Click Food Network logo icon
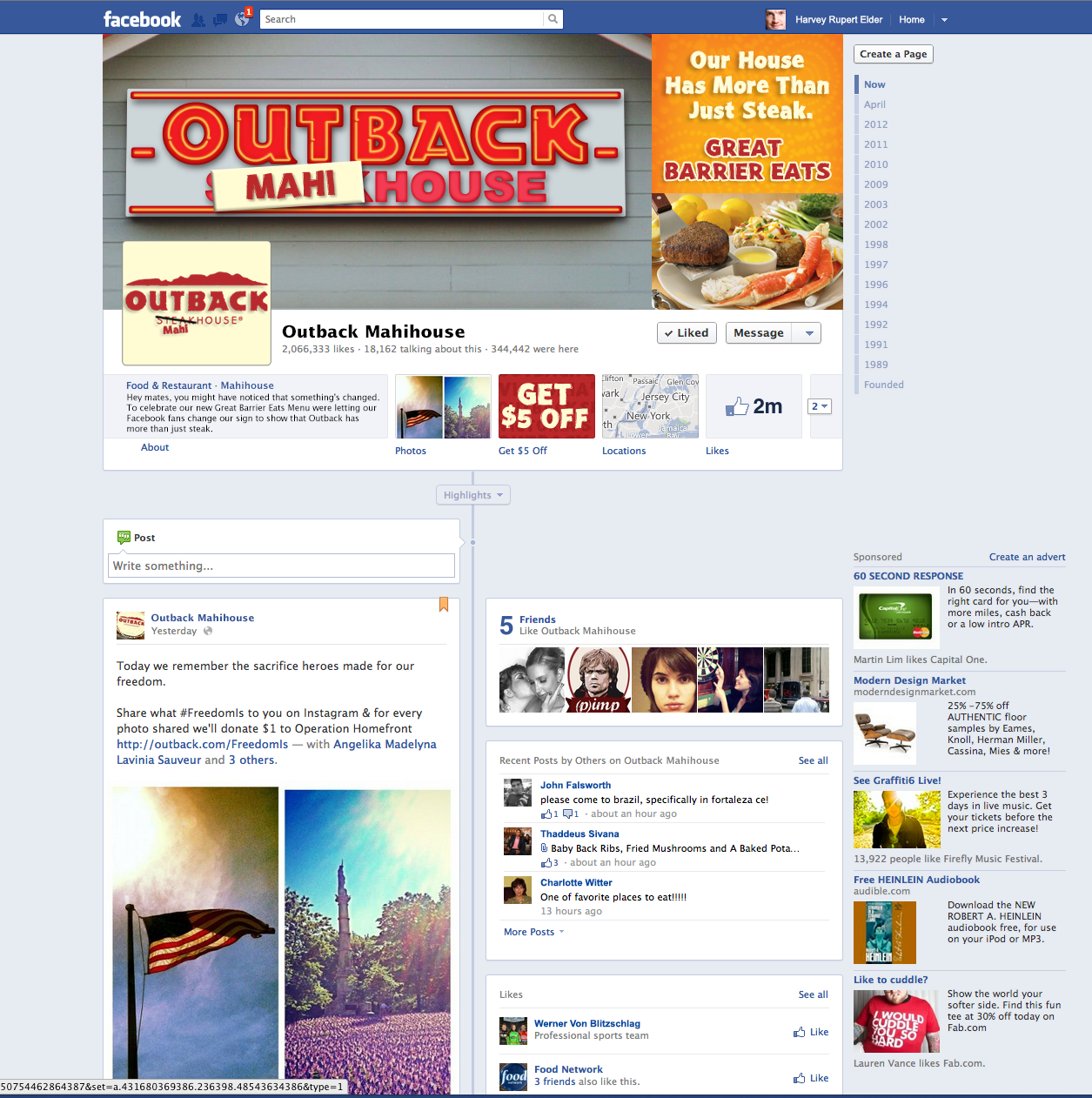This screenshot has width=1092, height=1098. (x=513, y=1077)
